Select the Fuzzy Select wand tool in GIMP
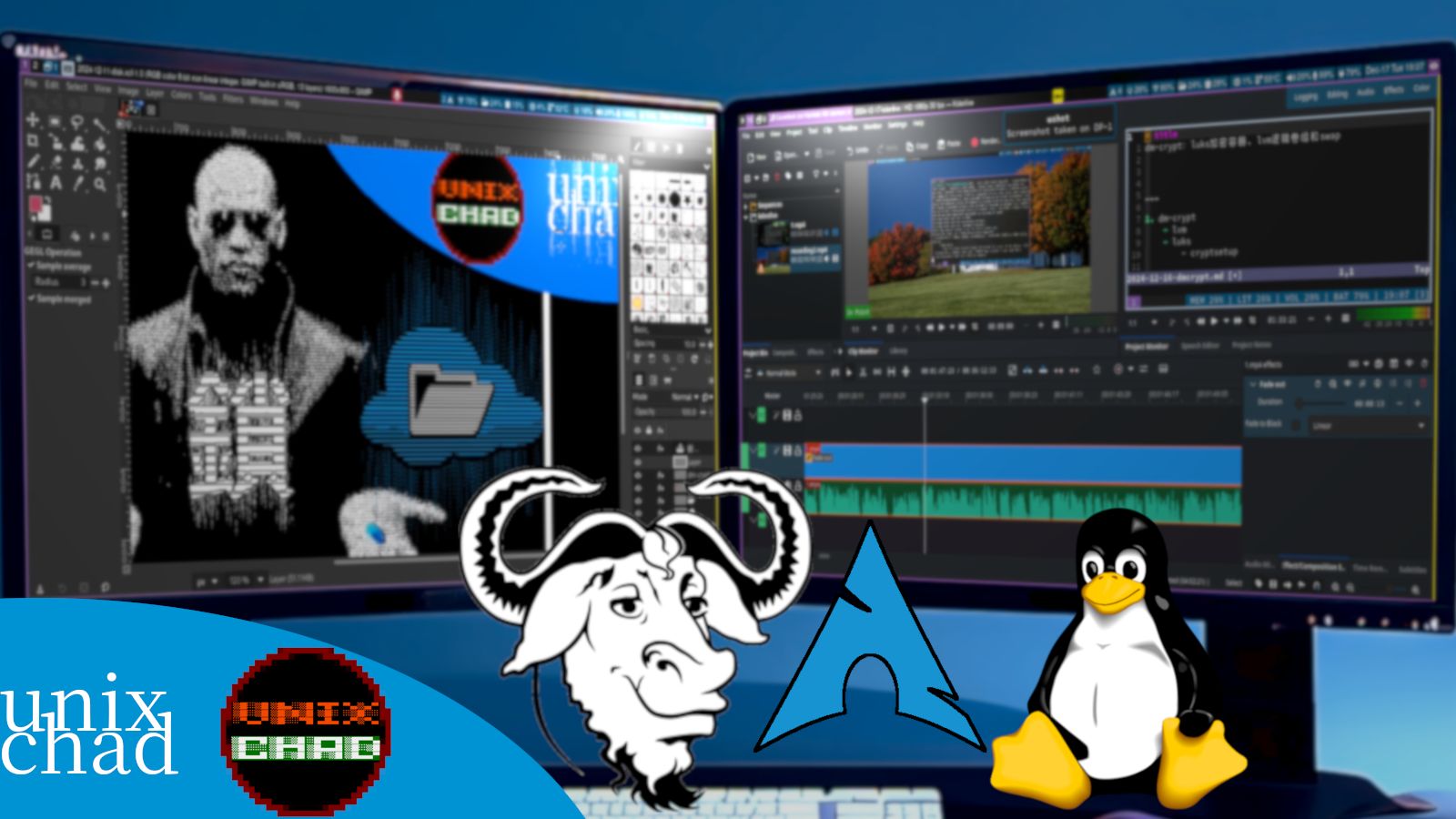This screenshot has width=1456, height=819. (x=99, y=125)
